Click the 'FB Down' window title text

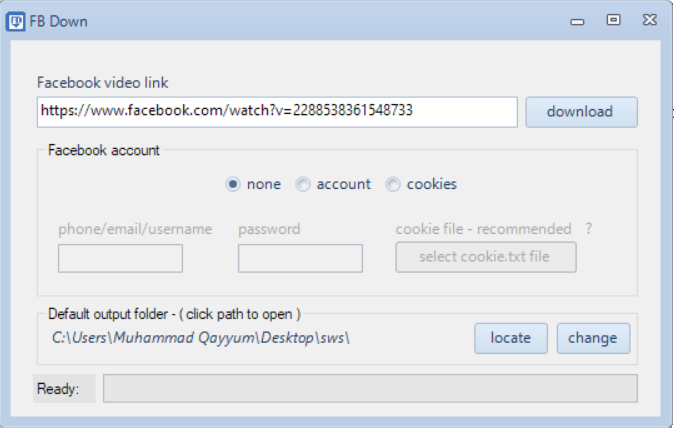pos(58,21)
